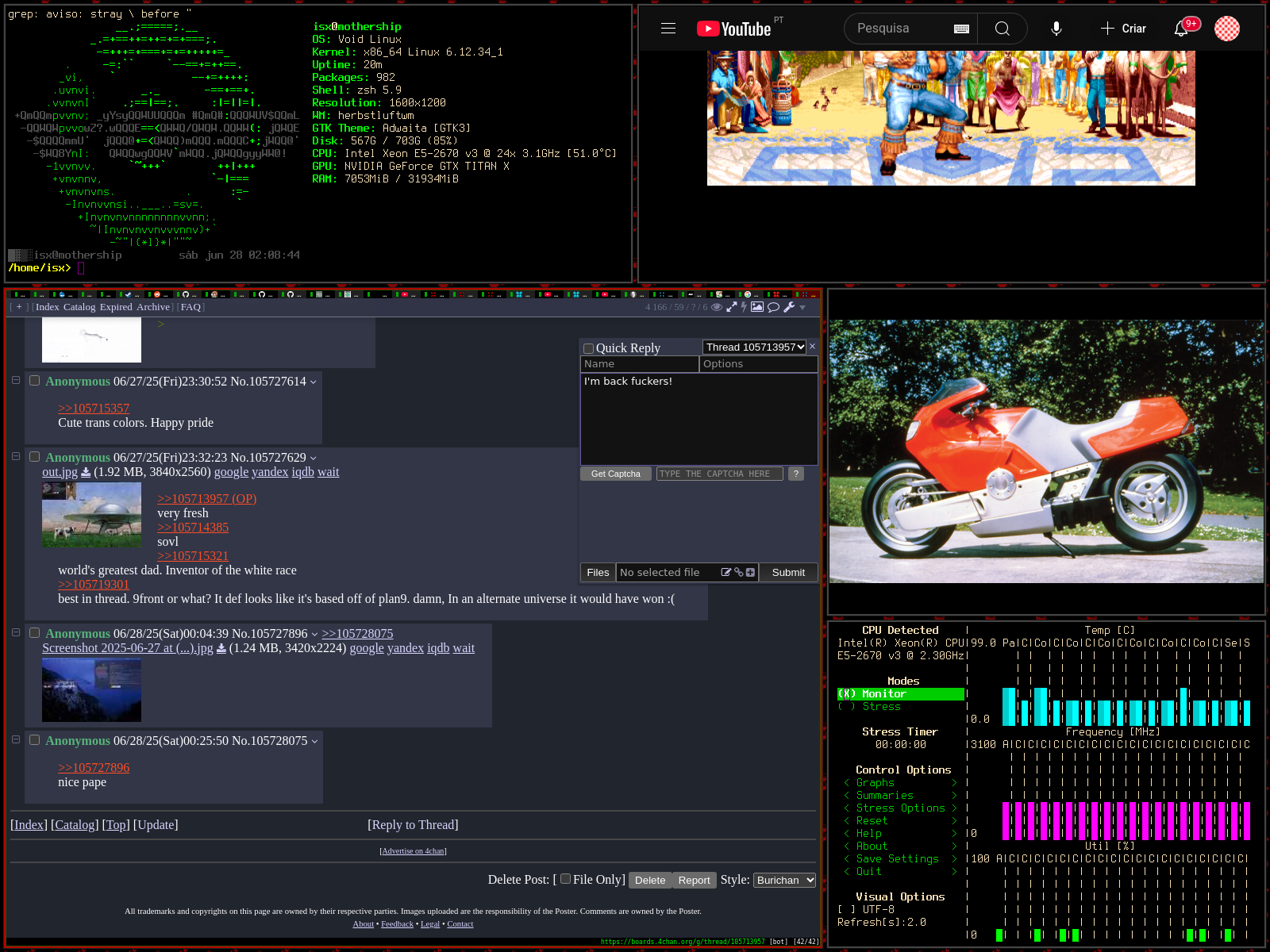Image resolution: width=1270 pixels, height=952 pixels.
Task: Download out.jpg via download icon
Action: tap(86, 472)
